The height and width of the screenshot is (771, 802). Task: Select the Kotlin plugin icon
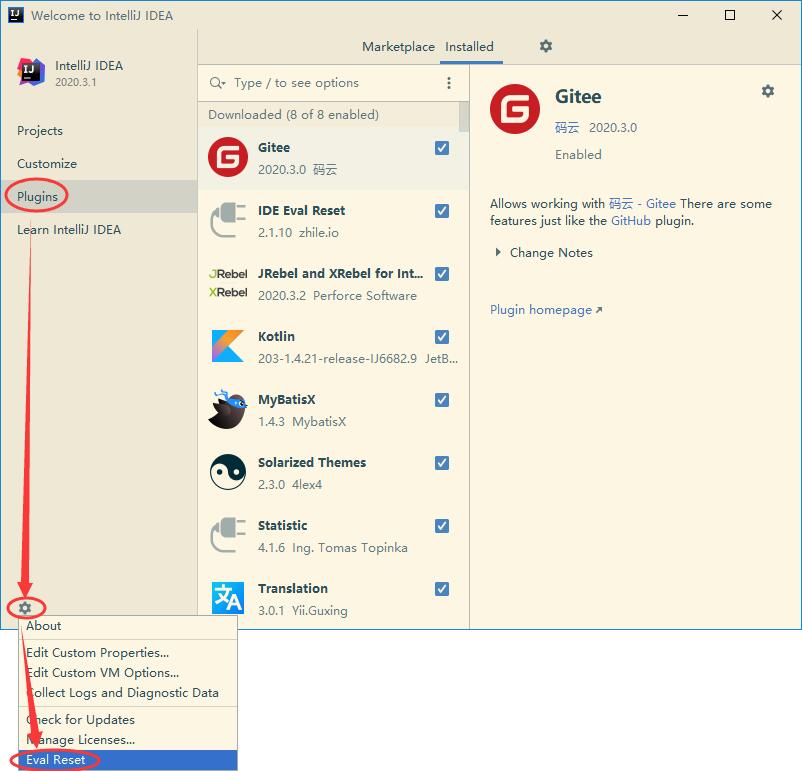point(228,346)
